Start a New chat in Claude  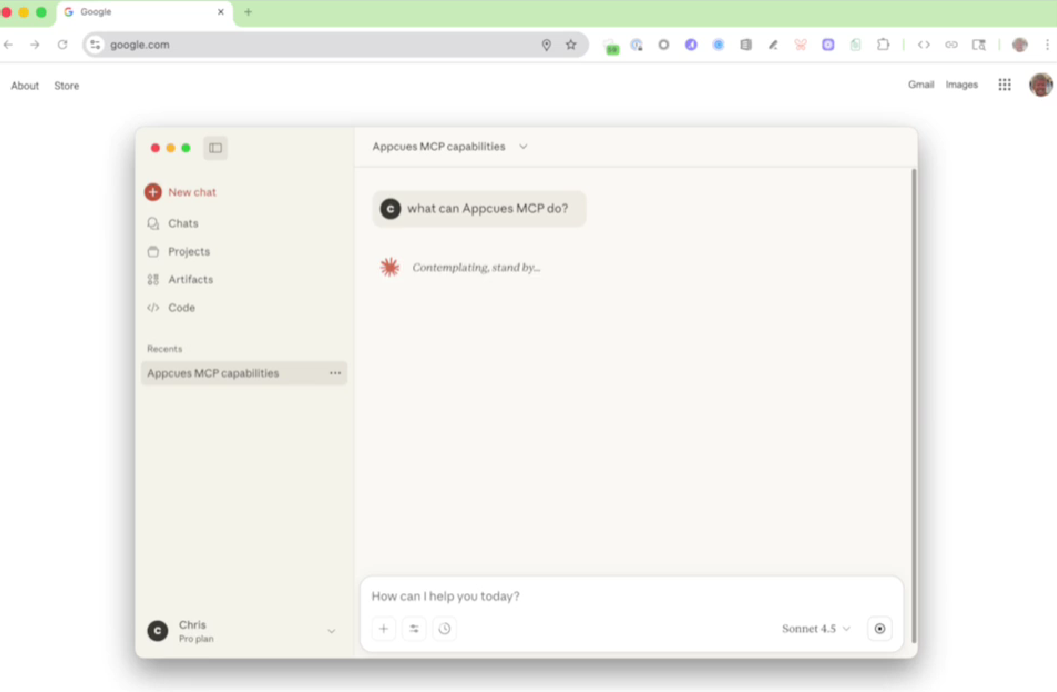pos(181,192)
